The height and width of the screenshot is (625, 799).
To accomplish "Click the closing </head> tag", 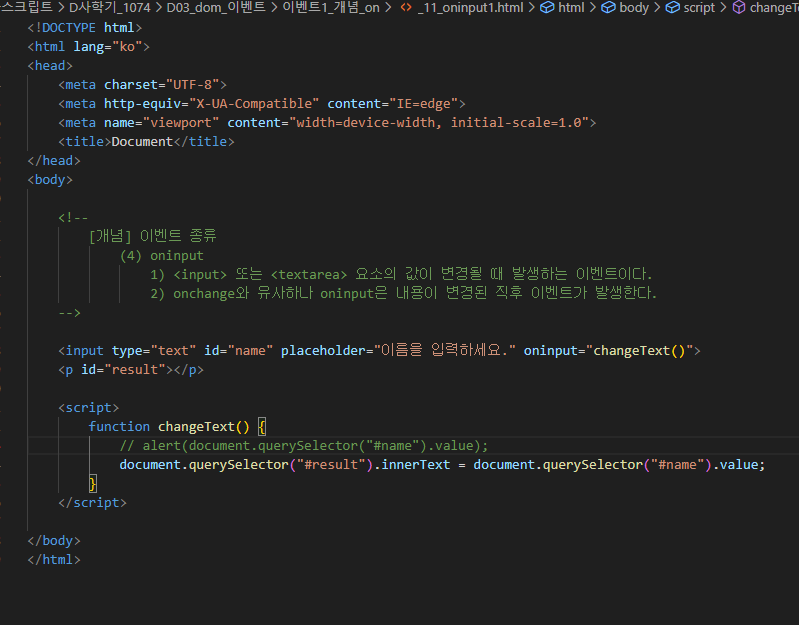I will click(54, 161).
